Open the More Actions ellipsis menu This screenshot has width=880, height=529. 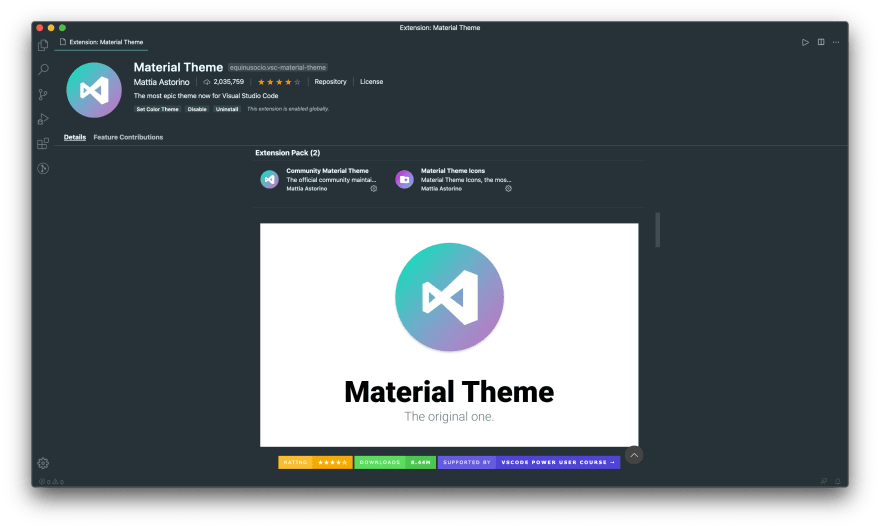836,42
